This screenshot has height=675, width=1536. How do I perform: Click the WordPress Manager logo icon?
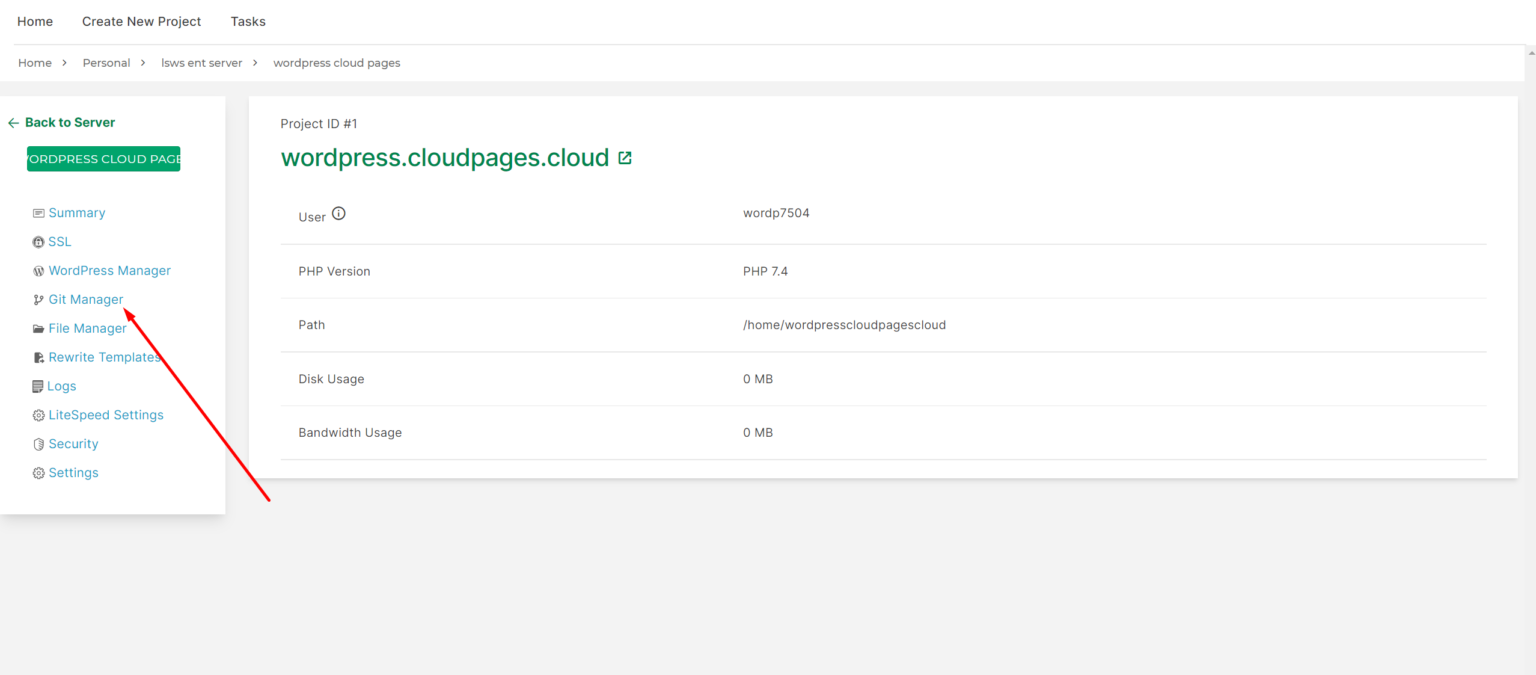click(x=37, y=270)
